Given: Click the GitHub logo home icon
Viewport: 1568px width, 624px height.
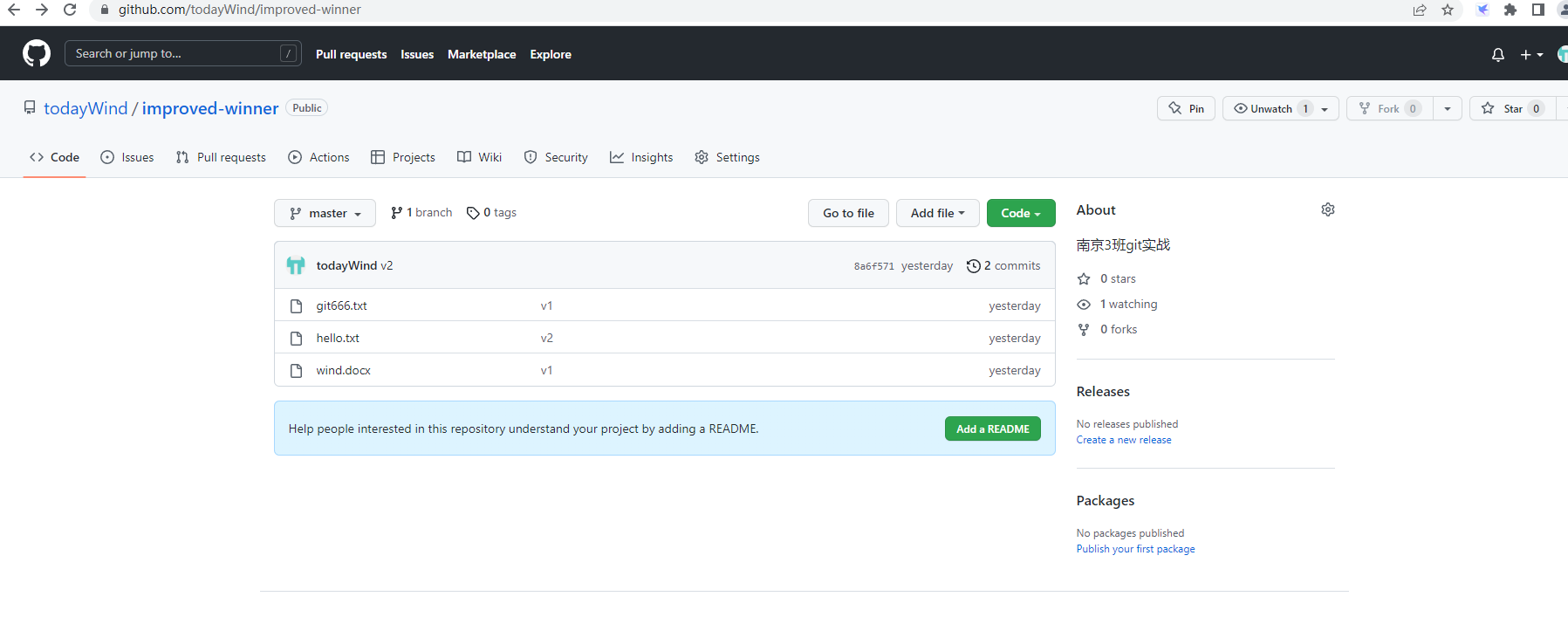Looking at the screenshot, I should pyautogui.click(x=37, y=53).
